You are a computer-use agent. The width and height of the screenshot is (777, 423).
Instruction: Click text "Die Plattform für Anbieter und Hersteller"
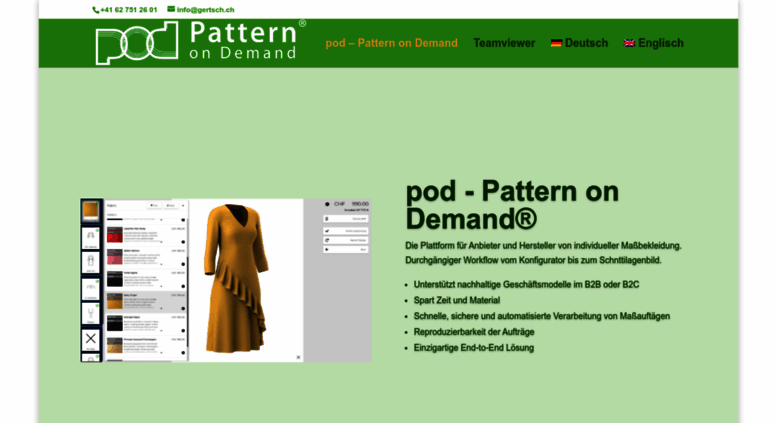(479, 246)
